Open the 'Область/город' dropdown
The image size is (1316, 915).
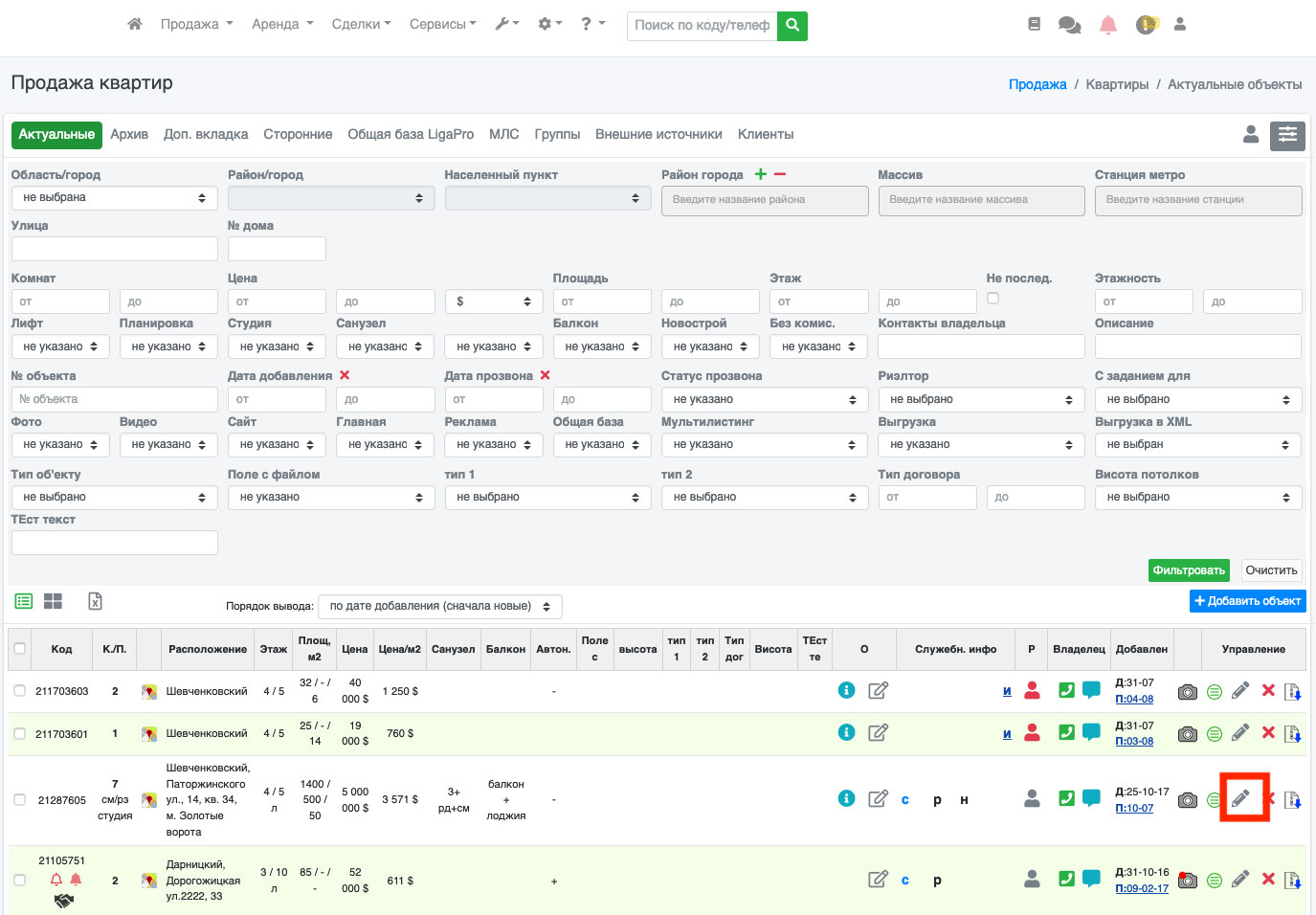coord(114,198)
